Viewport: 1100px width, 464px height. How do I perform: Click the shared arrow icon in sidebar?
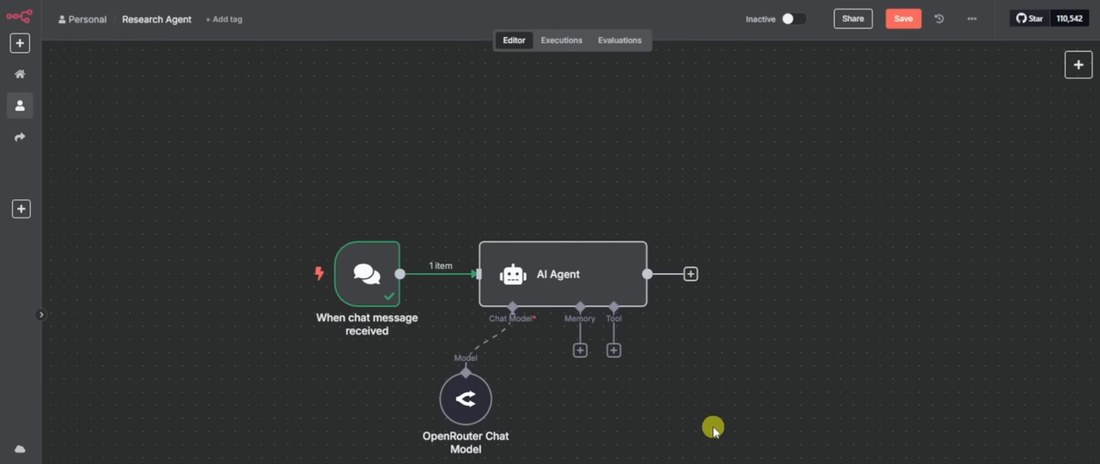tap(20, 137)
